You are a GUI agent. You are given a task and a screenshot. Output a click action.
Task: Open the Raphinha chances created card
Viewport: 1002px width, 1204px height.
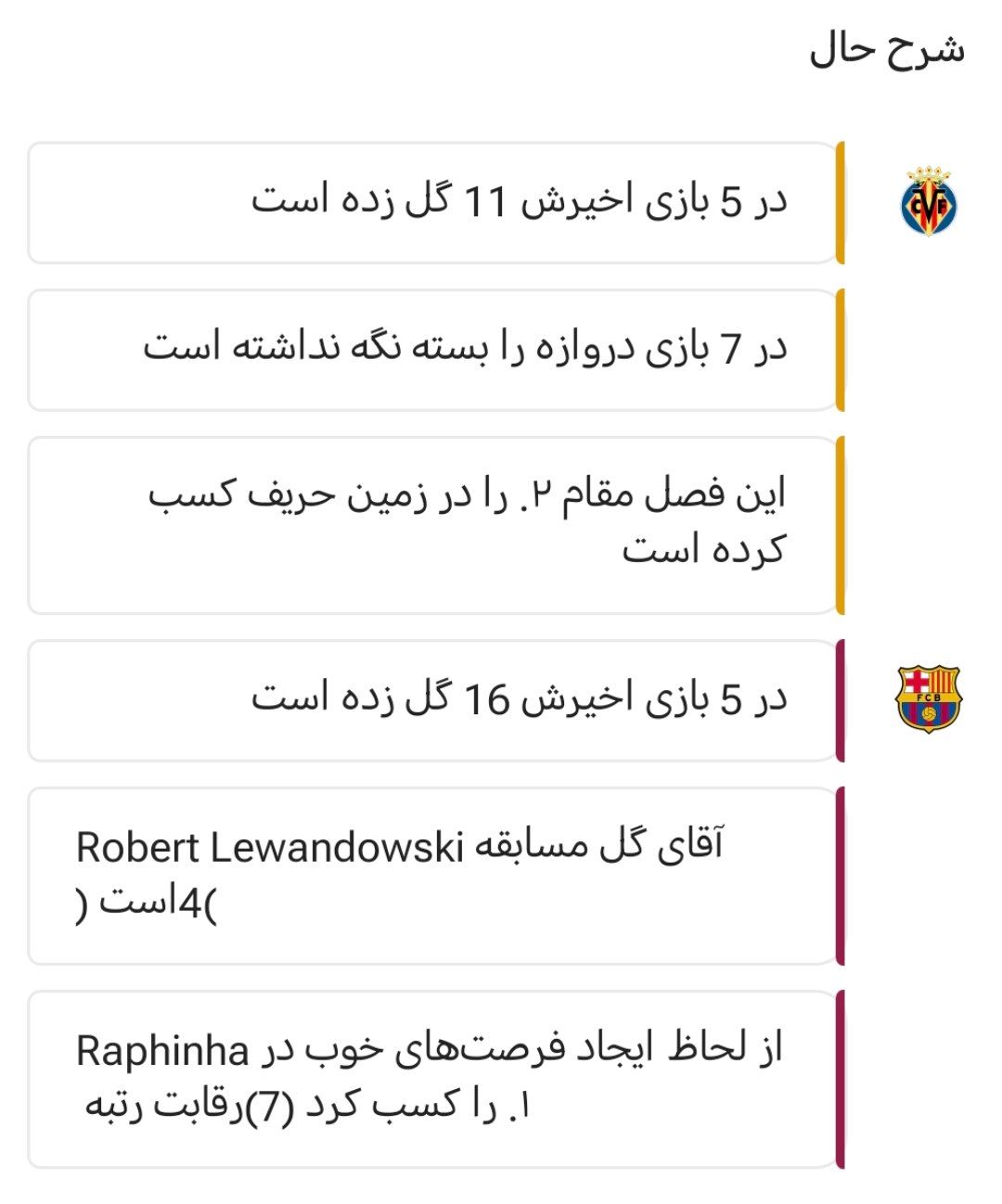(x=433, y=1079)
